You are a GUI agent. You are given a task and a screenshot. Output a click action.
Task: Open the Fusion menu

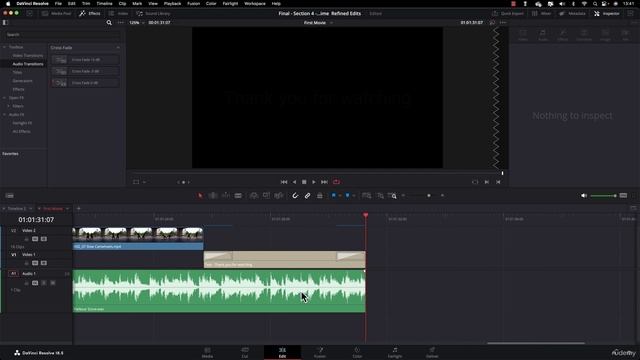point(193,3)
